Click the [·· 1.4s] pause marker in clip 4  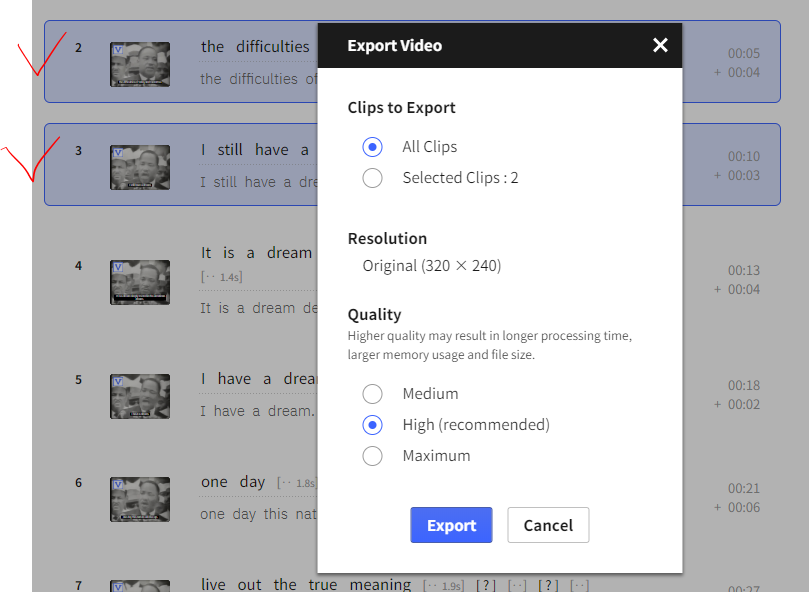(x=221, y=277)
